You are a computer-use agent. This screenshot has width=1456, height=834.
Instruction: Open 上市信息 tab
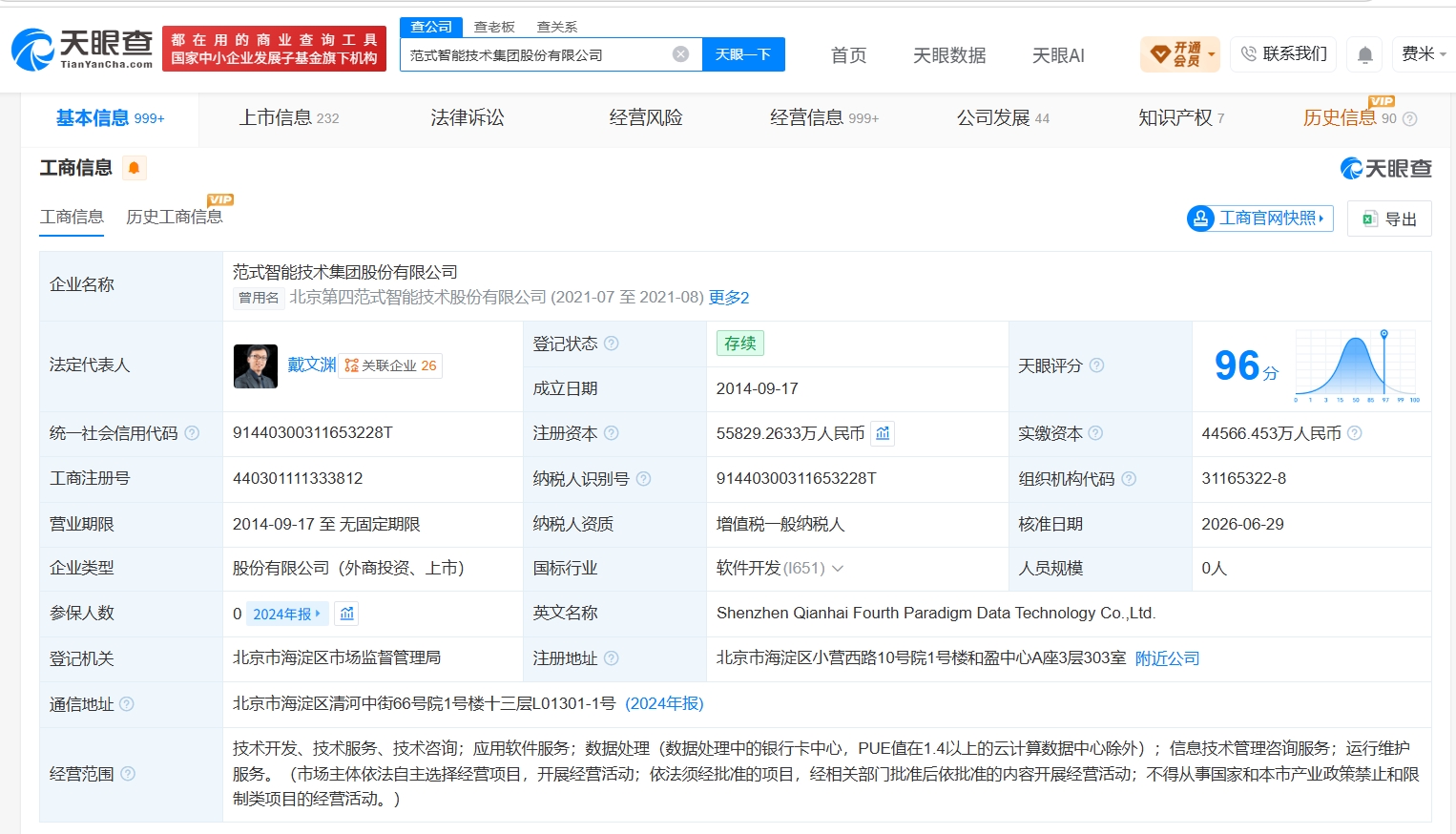[289, 118]
